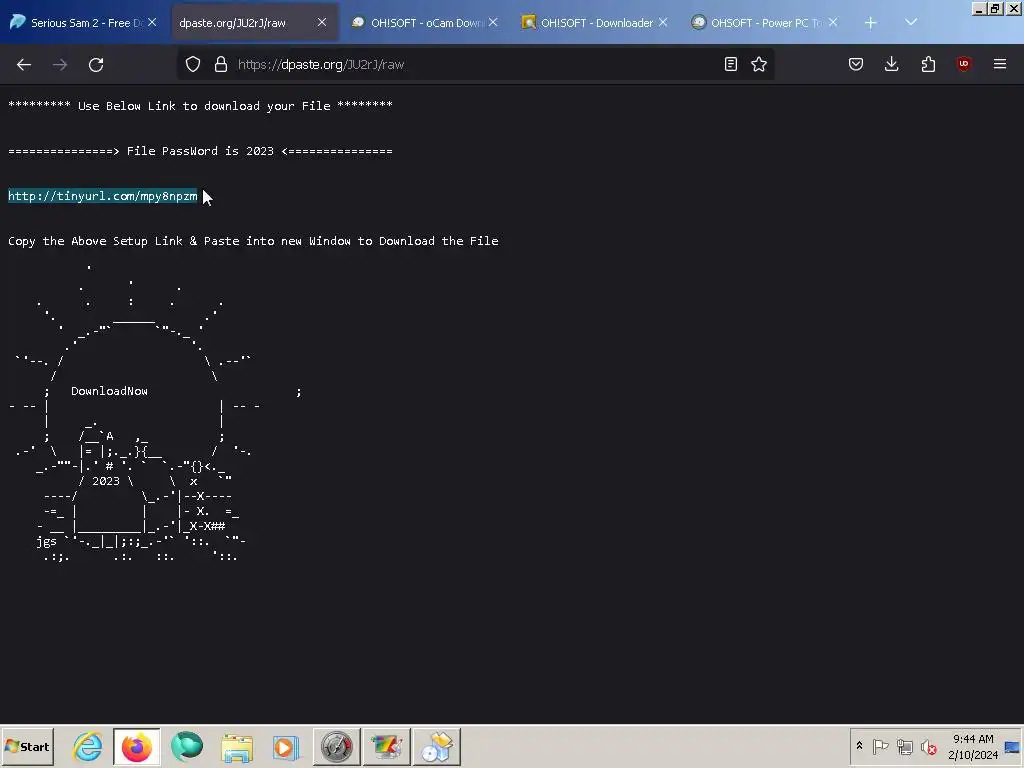Expand the list all tabs dropdown
This screenshot has width=1024, height=768.
[911, 22]
